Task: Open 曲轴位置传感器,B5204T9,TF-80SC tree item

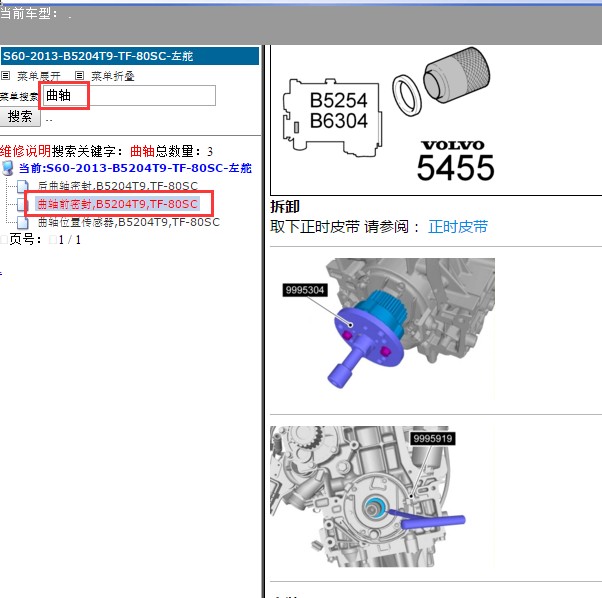Action: click(129, 222)
